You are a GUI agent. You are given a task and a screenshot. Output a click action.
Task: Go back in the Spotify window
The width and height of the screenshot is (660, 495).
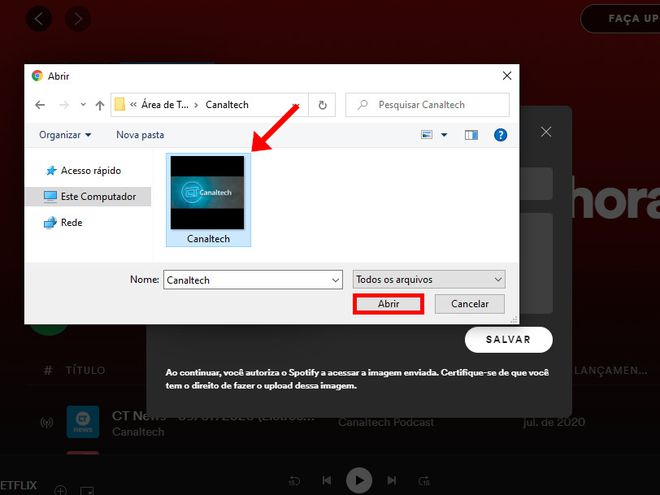pyautogui.click(x=39, y=19)
